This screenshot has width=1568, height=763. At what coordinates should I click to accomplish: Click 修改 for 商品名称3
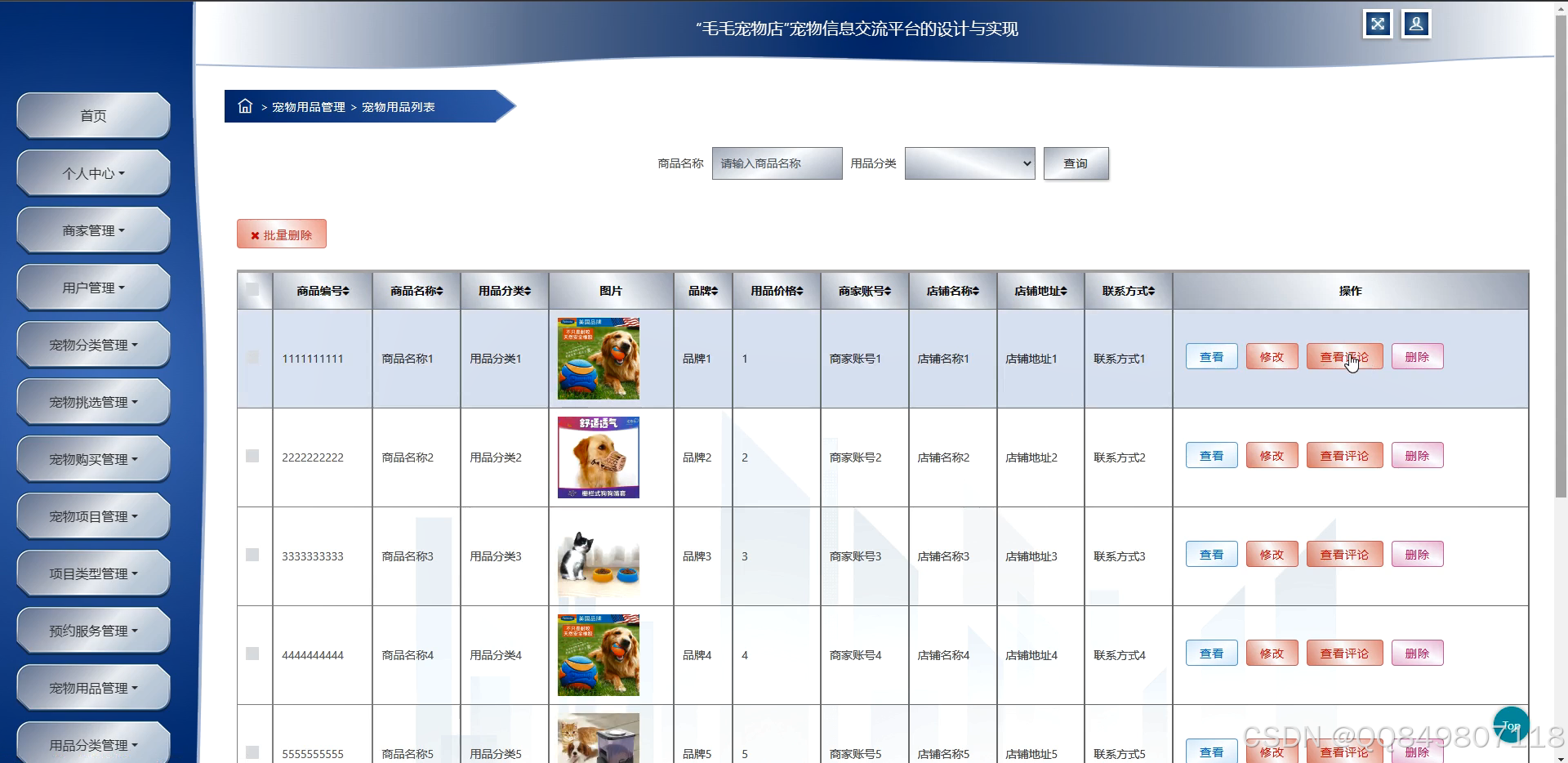[1272, 555]
